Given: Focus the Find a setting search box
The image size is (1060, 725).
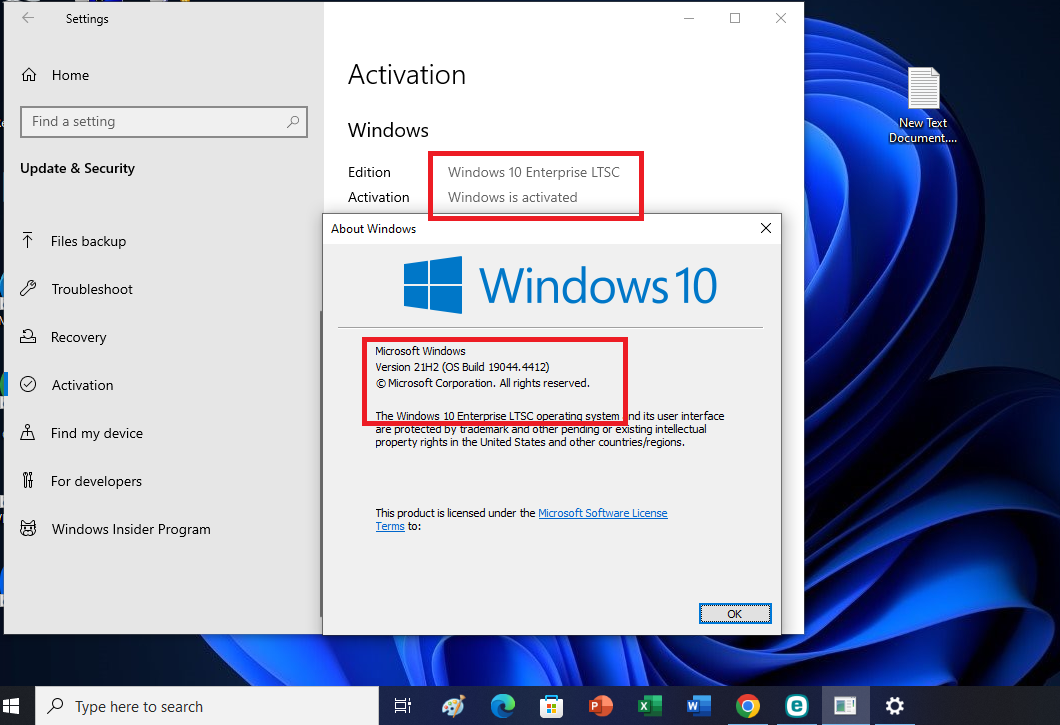Looking at the screenshot, I should pyautogui.click(x=164, y=122).
